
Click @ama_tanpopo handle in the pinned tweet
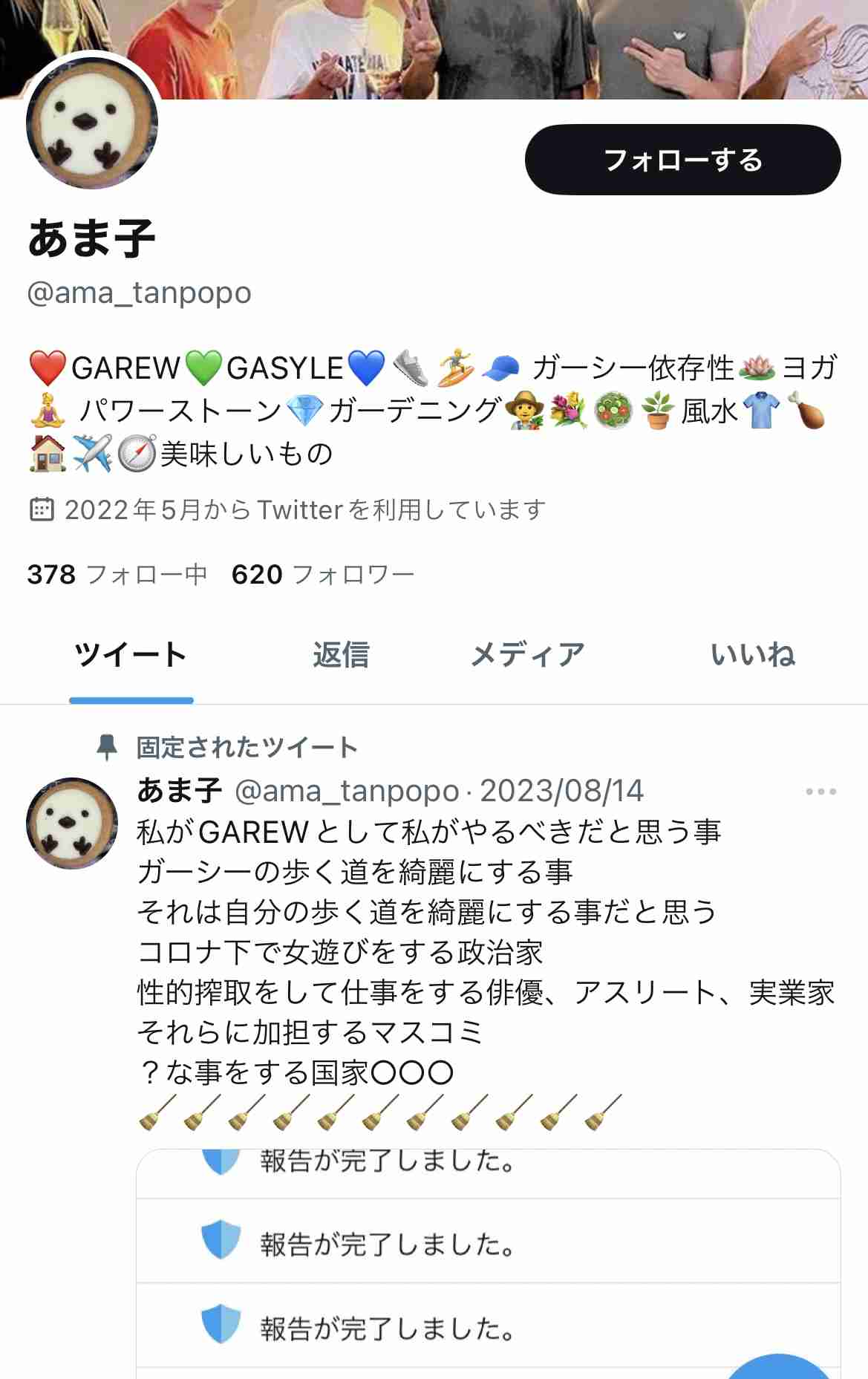[x=347, y=792]
